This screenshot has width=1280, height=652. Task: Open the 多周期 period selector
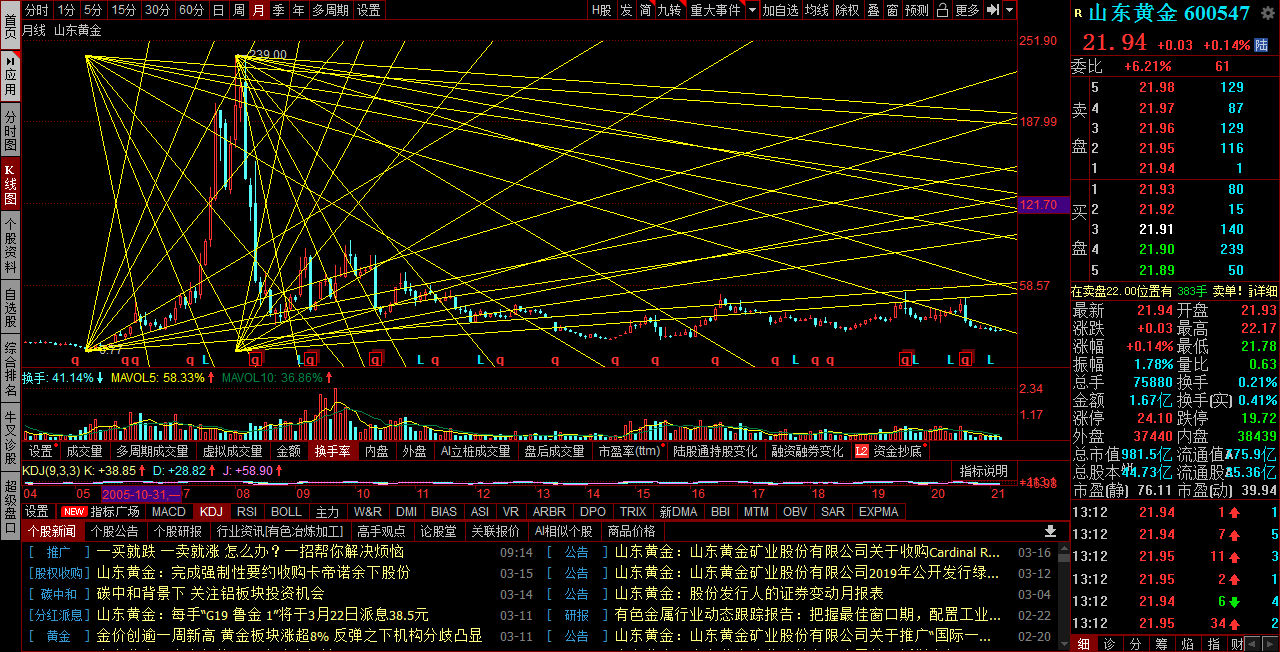(331, 10)
